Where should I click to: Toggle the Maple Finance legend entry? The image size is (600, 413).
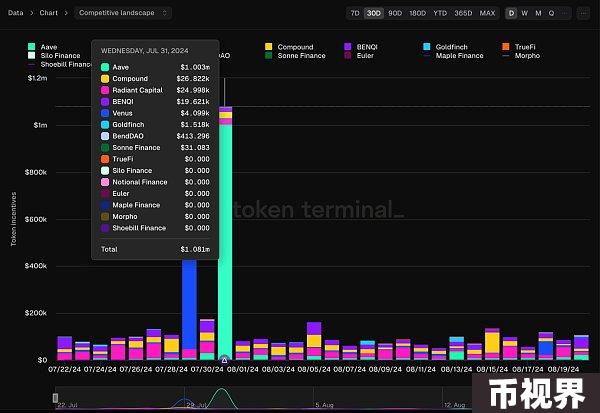point(453,56)
